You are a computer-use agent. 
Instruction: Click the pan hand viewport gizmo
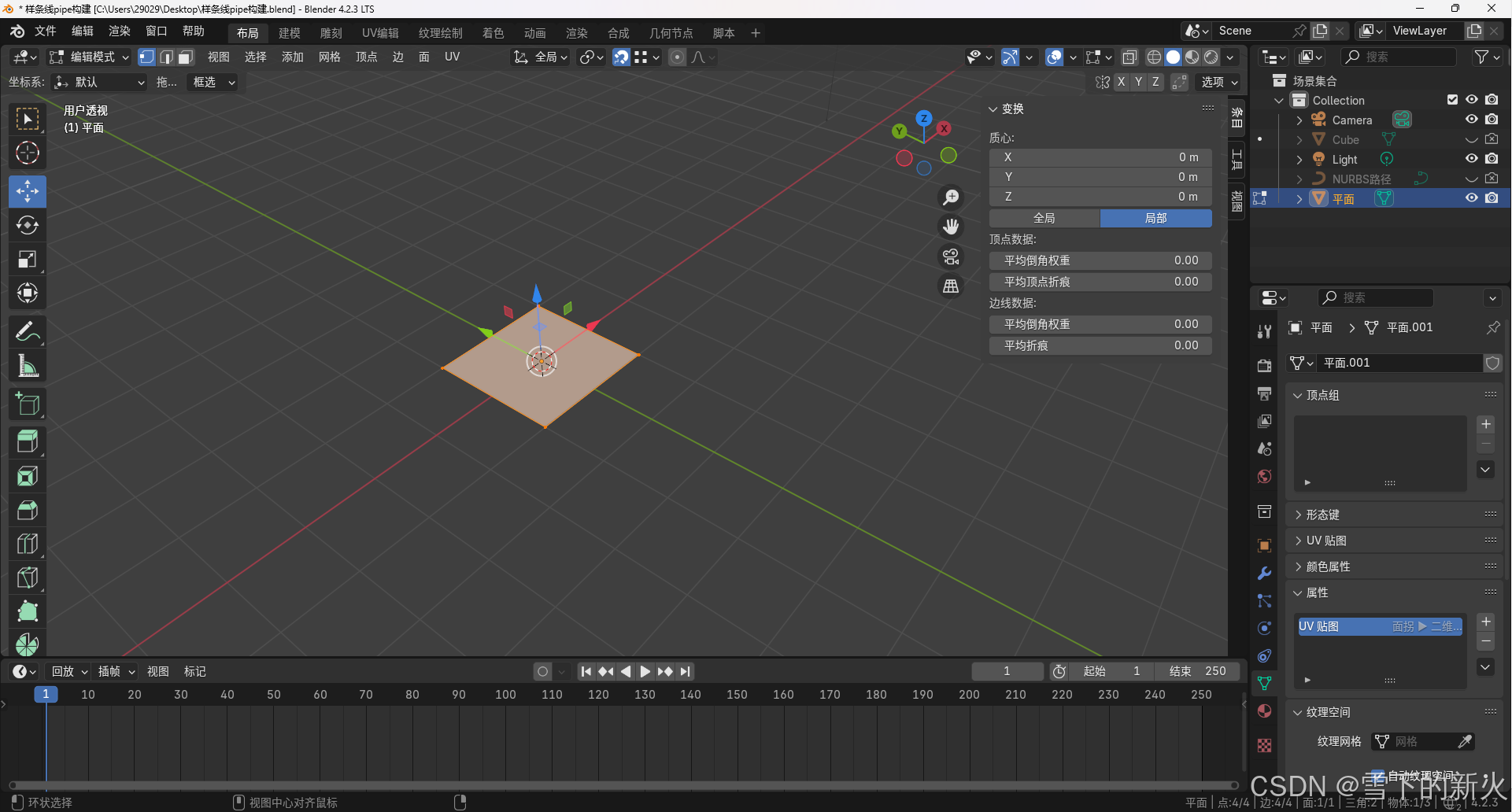(x=951, y=227)
